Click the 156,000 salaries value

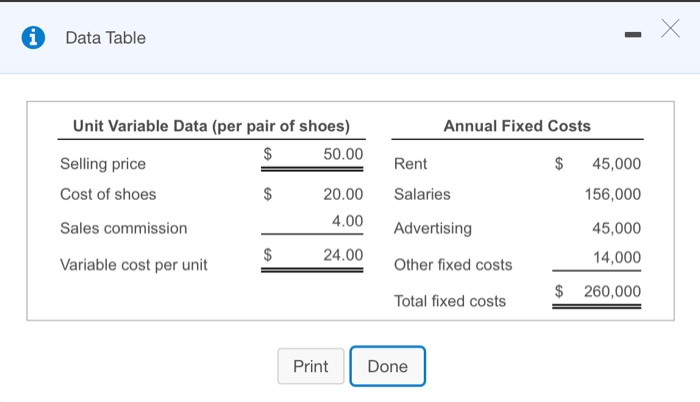pos(613,194)
